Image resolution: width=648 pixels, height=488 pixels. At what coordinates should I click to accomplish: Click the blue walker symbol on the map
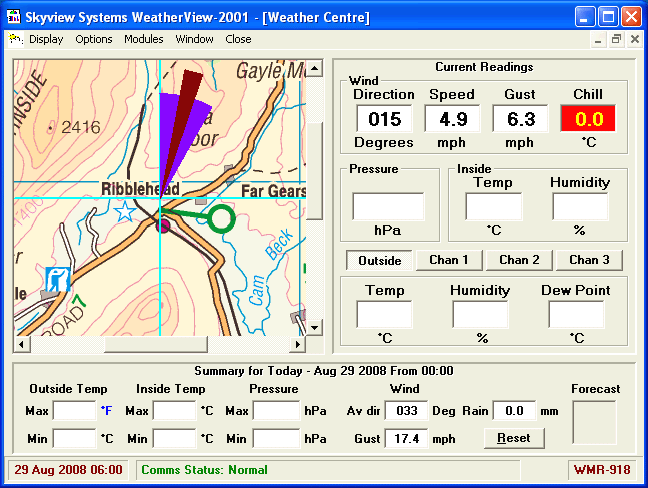(x=58, y=279)
